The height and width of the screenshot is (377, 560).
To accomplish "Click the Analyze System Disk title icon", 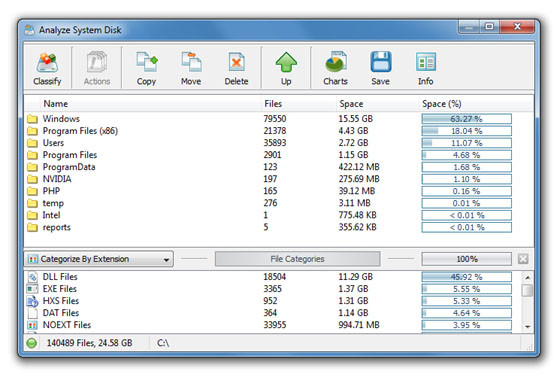I will 30,30.
